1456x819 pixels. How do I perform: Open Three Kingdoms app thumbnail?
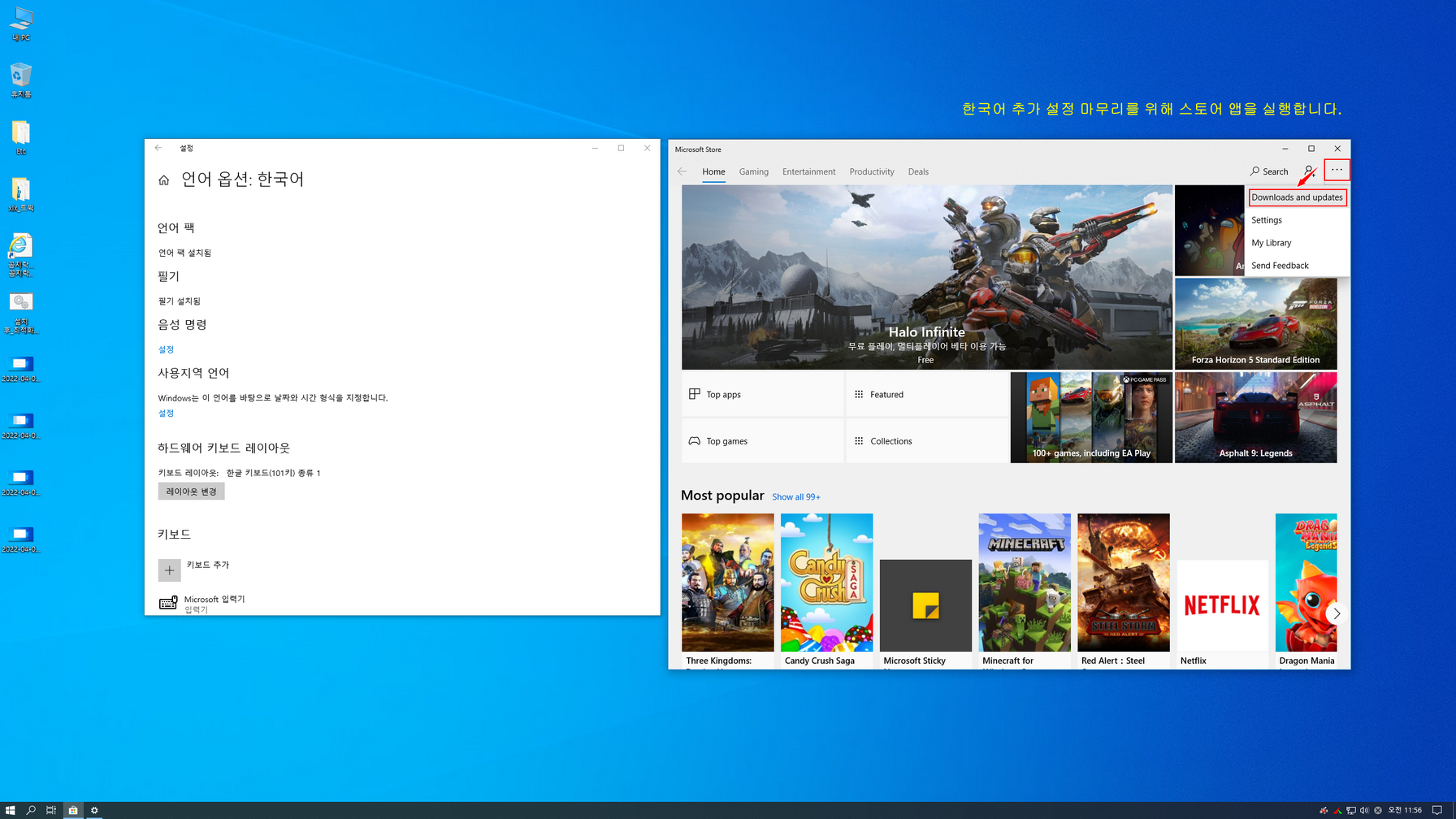pos(727,583)
